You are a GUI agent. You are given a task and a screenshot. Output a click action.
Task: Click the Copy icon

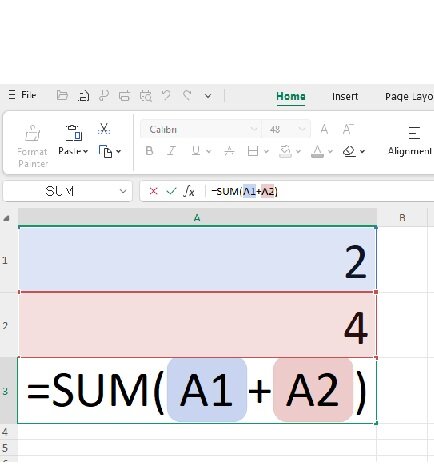(x=105, y=151)
